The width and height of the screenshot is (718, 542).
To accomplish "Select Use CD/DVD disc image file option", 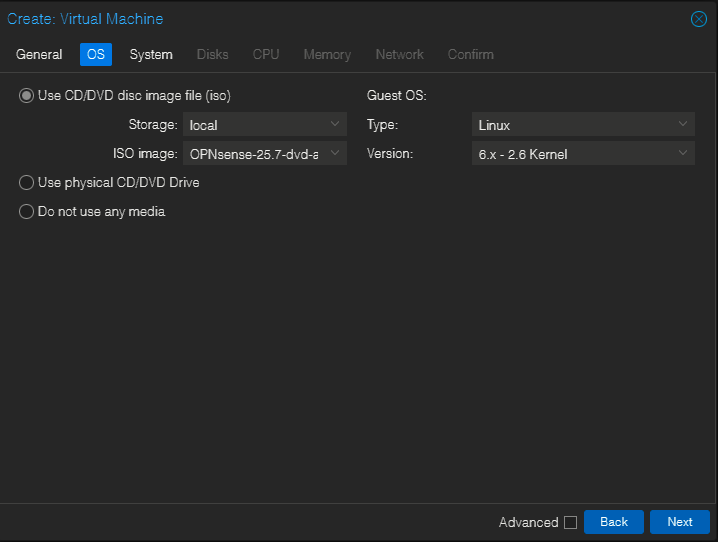I will click(26, 96).
